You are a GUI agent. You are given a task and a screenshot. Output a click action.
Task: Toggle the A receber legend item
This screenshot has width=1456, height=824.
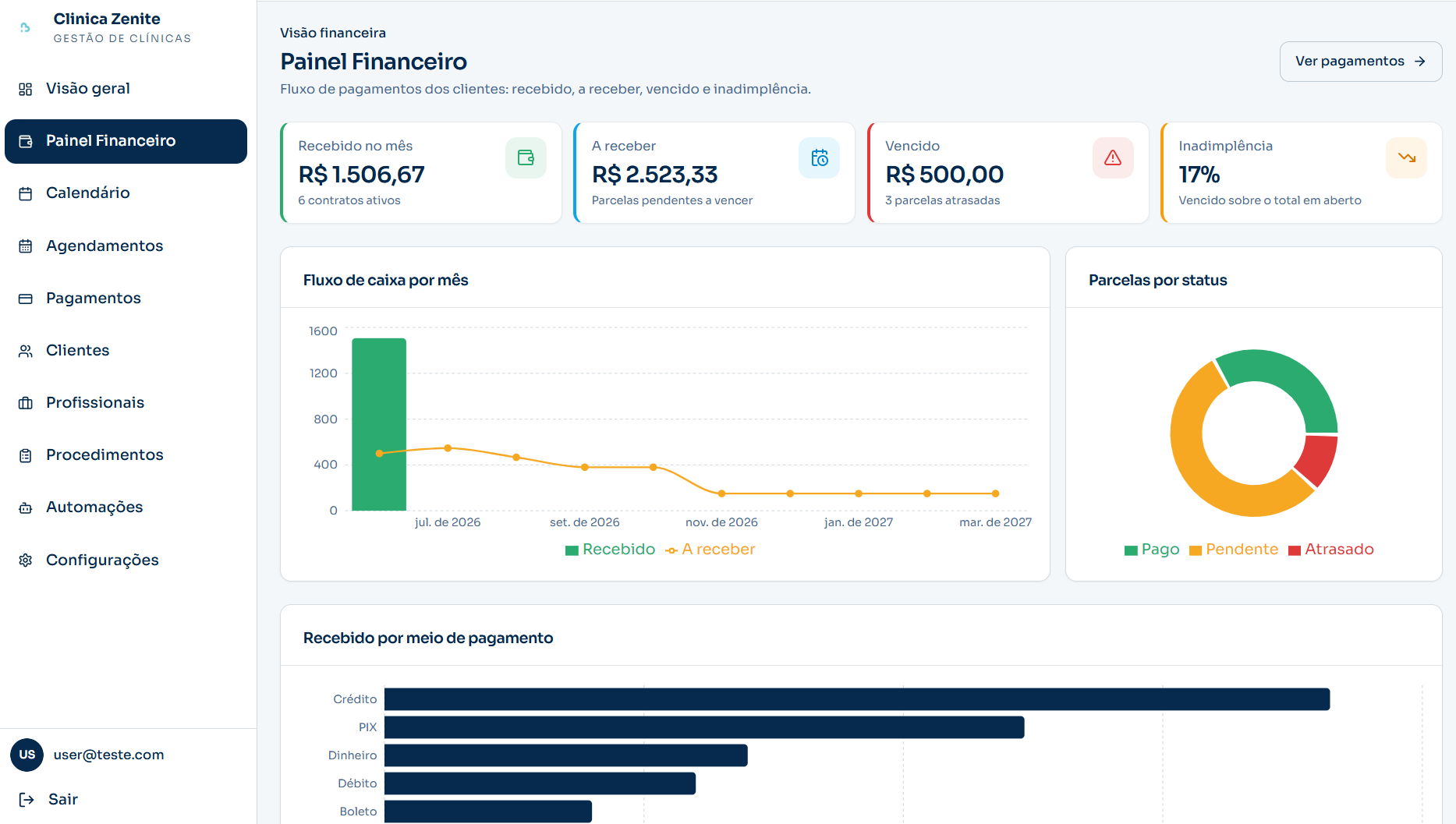point(710,550)
